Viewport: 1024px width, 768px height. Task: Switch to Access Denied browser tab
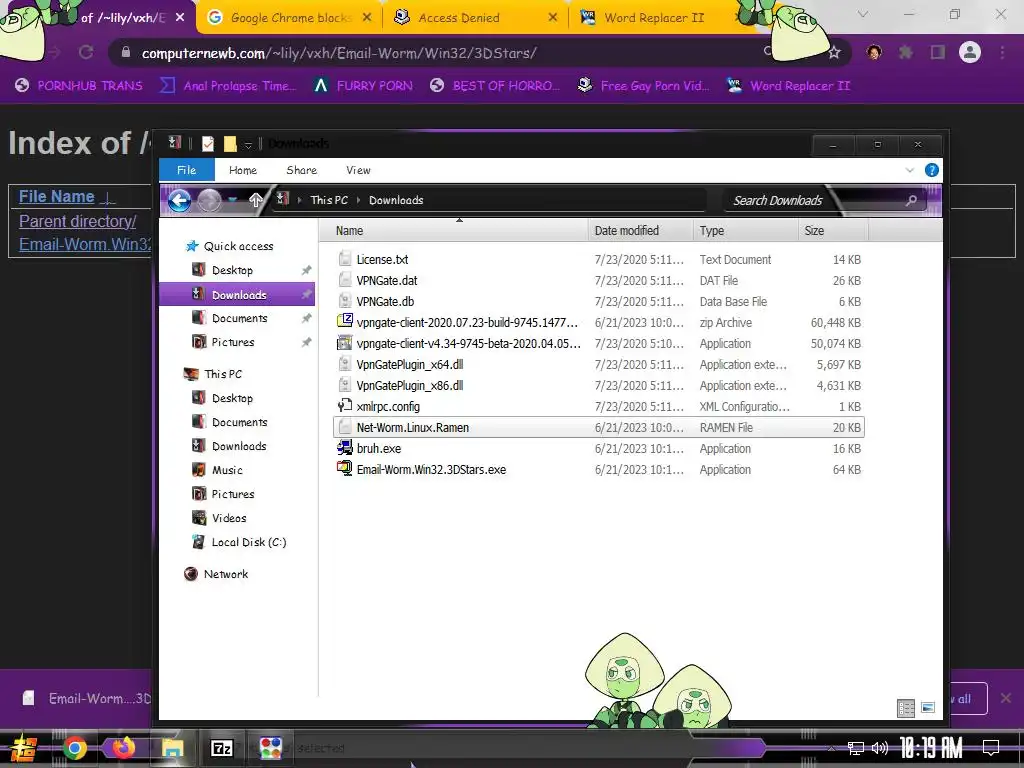tap(475, 18)
